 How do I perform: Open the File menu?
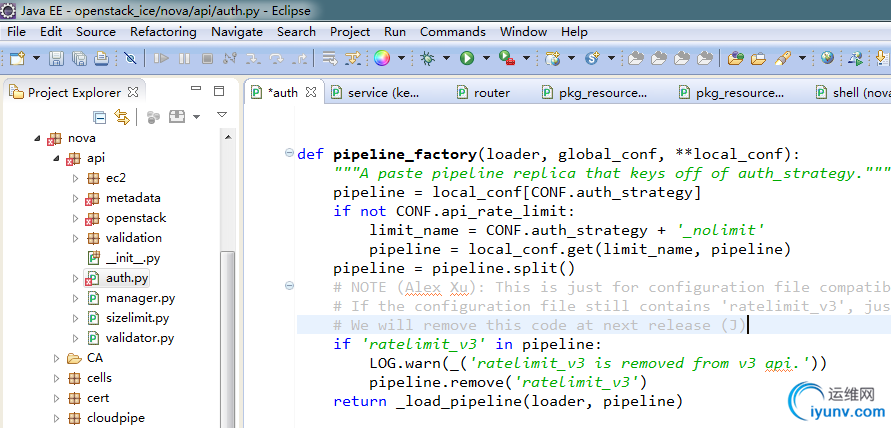[x=16, y=32]
